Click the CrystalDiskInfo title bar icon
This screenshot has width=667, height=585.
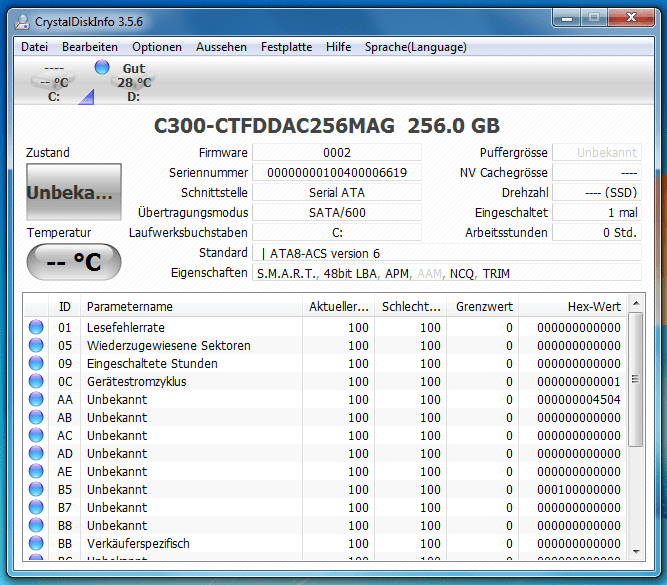click(22, 21)
